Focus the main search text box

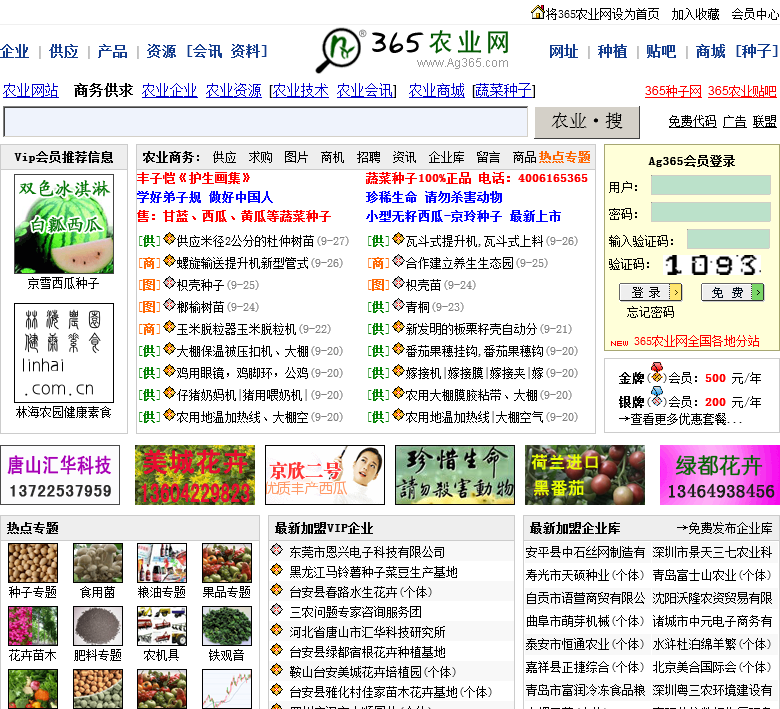click(x=266, y=122)
